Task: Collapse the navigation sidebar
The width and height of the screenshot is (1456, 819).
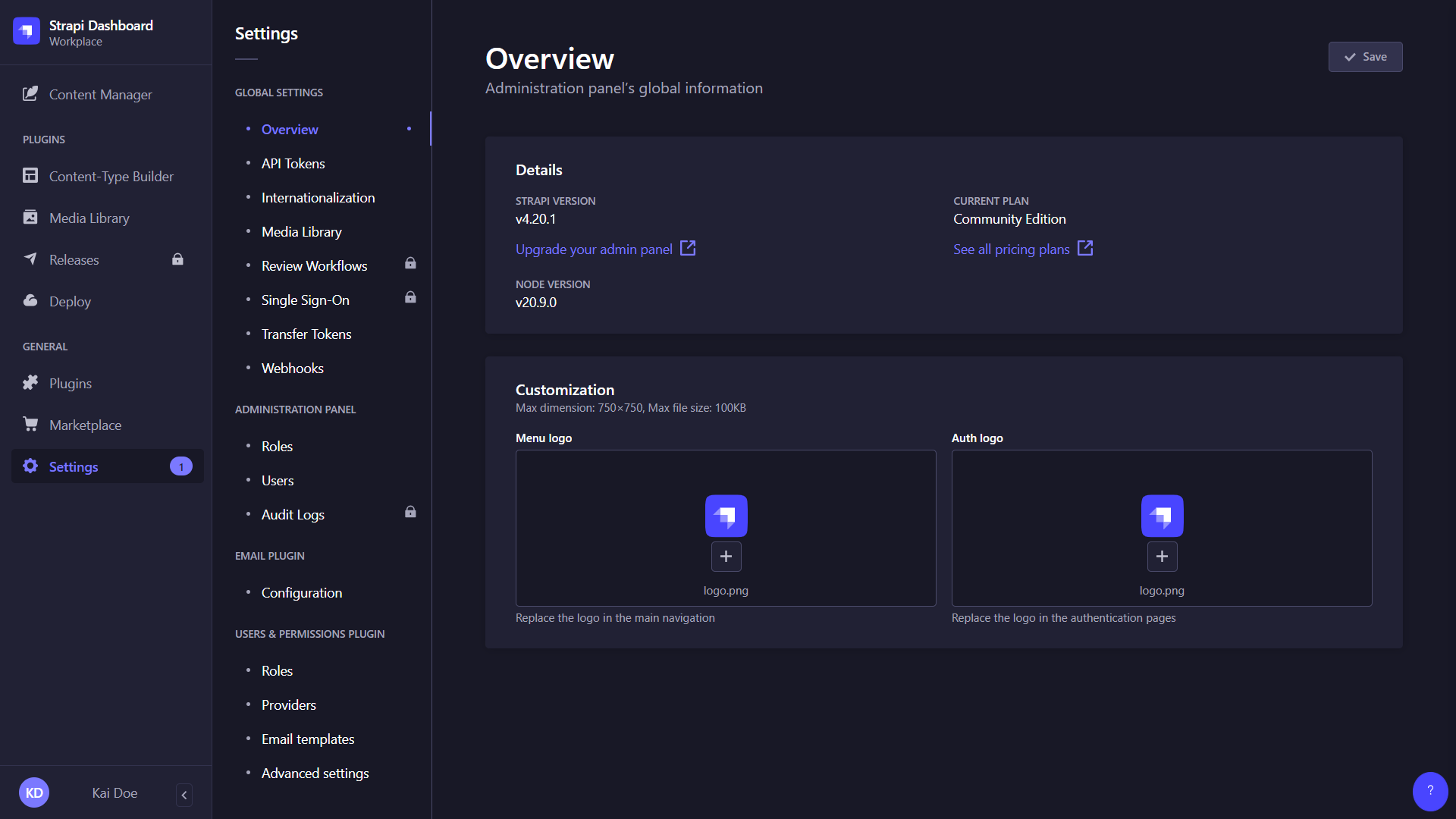Action: point(184,795)
